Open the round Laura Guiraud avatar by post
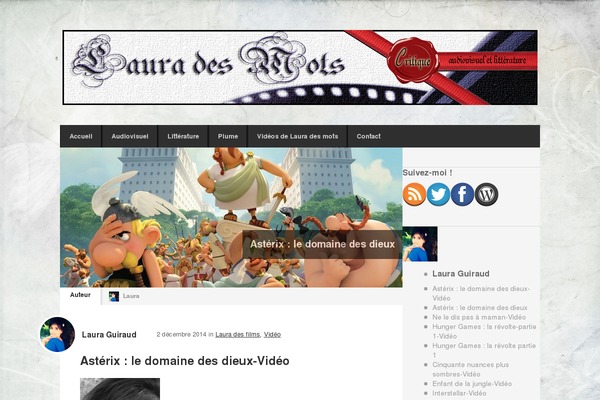This screenshot has width=600, height=400. click(57, 334)
